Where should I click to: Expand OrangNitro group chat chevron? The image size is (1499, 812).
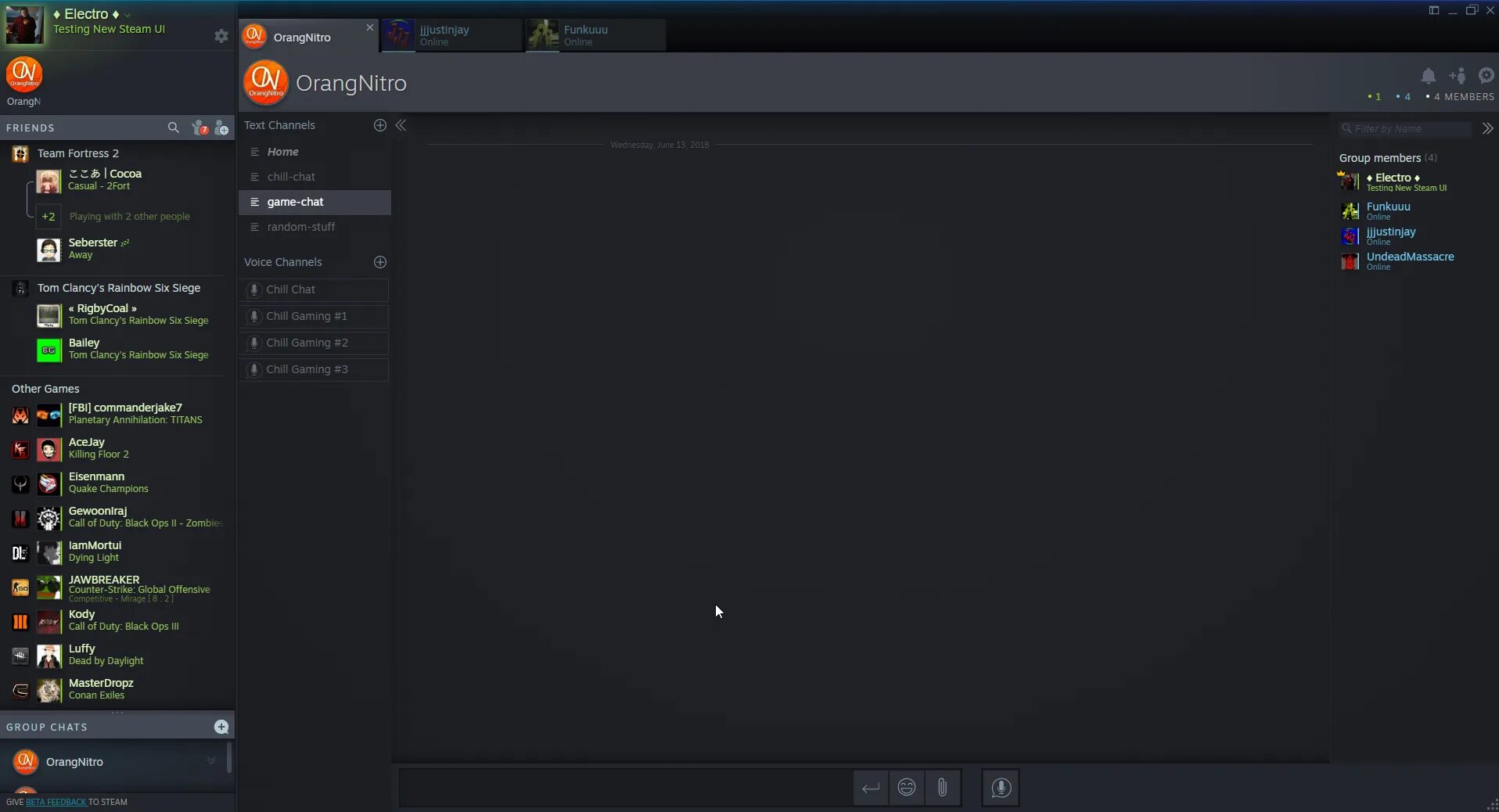coord(211,761)
